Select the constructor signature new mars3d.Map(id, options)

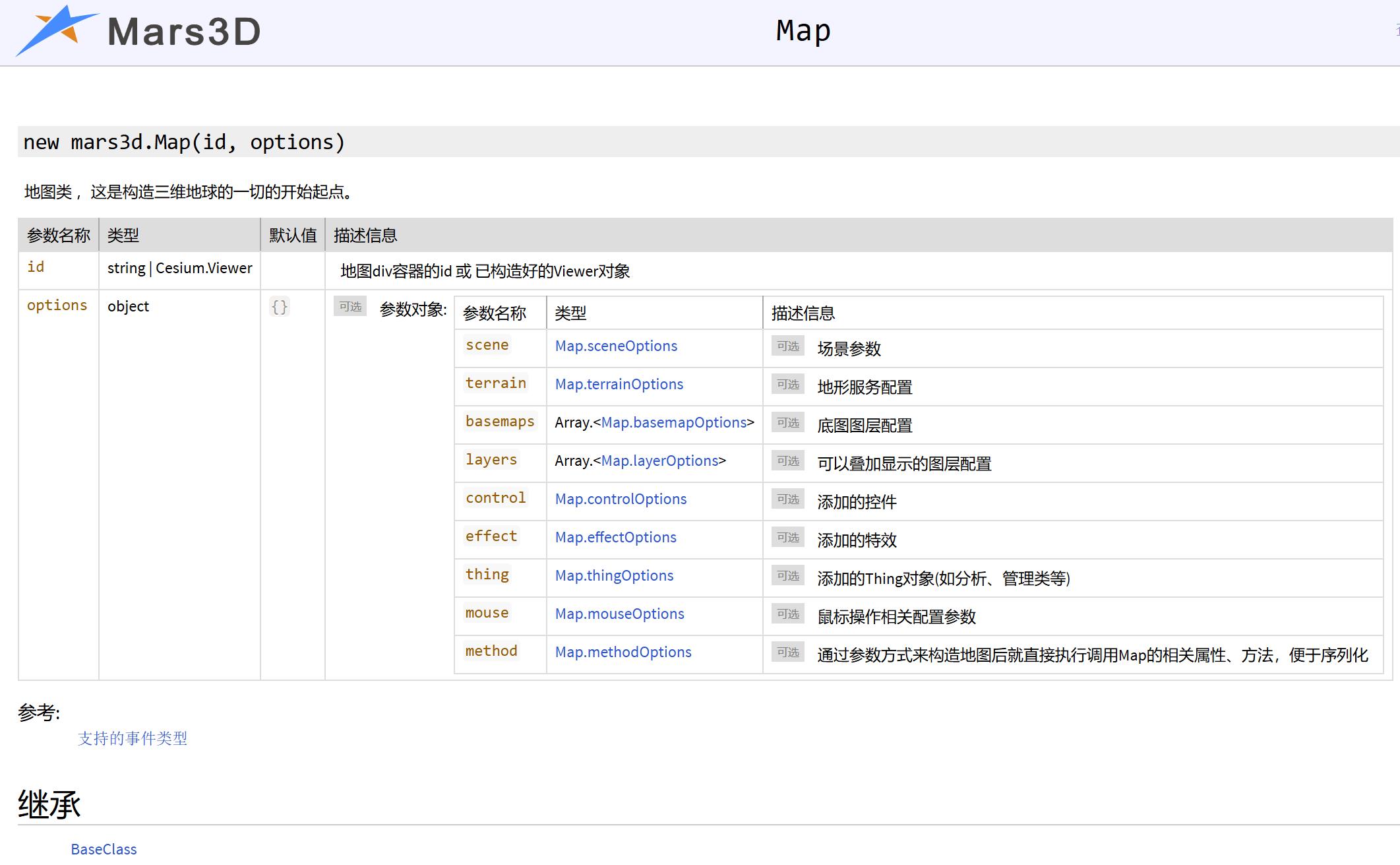(x=184, y=142)
